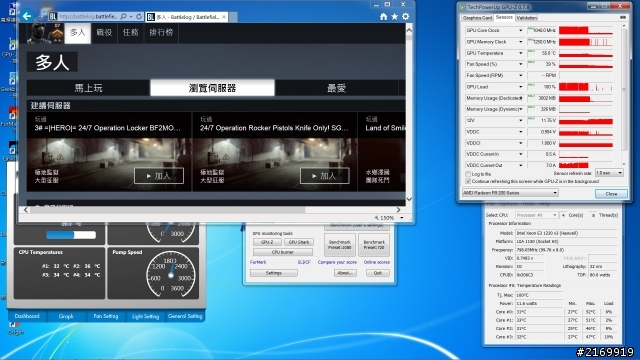Click the Battlelog address bar
Image resolution: width=640 pixels, height=360 pixels.
coord(88,17)
